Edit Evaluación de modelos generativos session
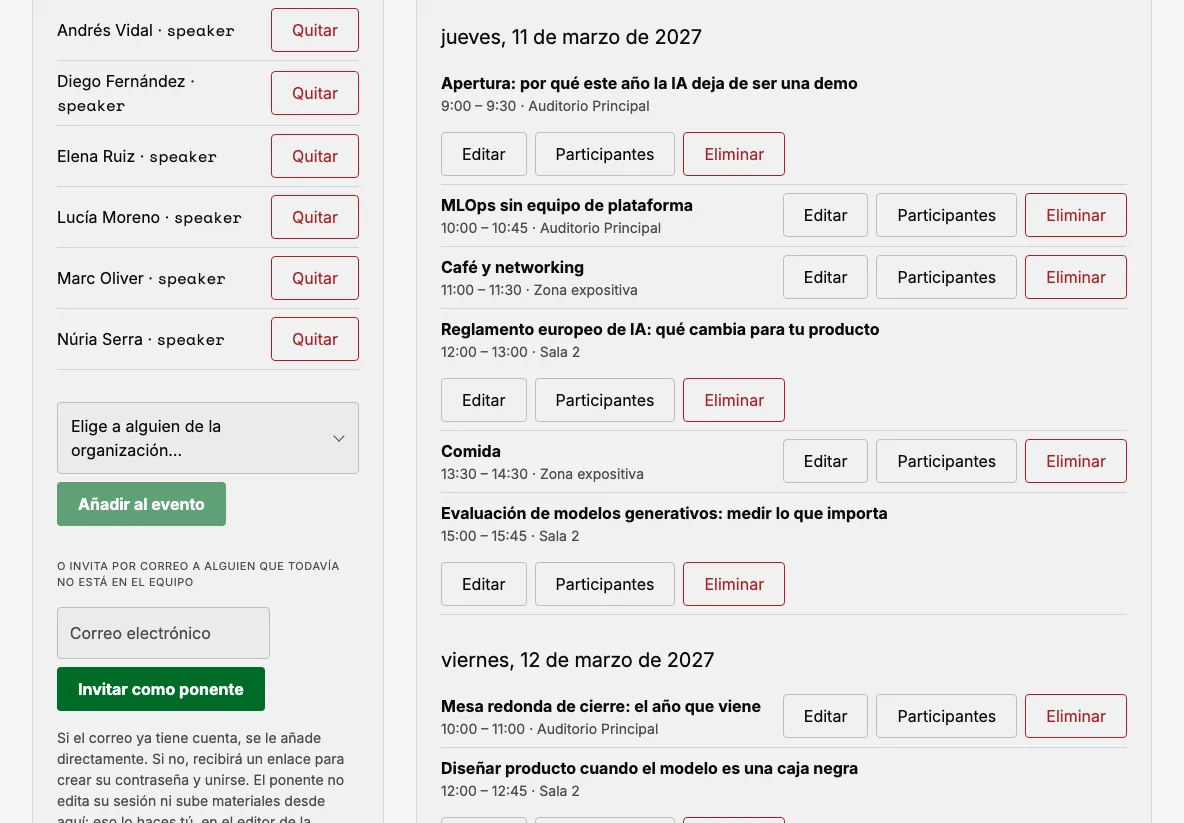 click(x=484, y=584)
